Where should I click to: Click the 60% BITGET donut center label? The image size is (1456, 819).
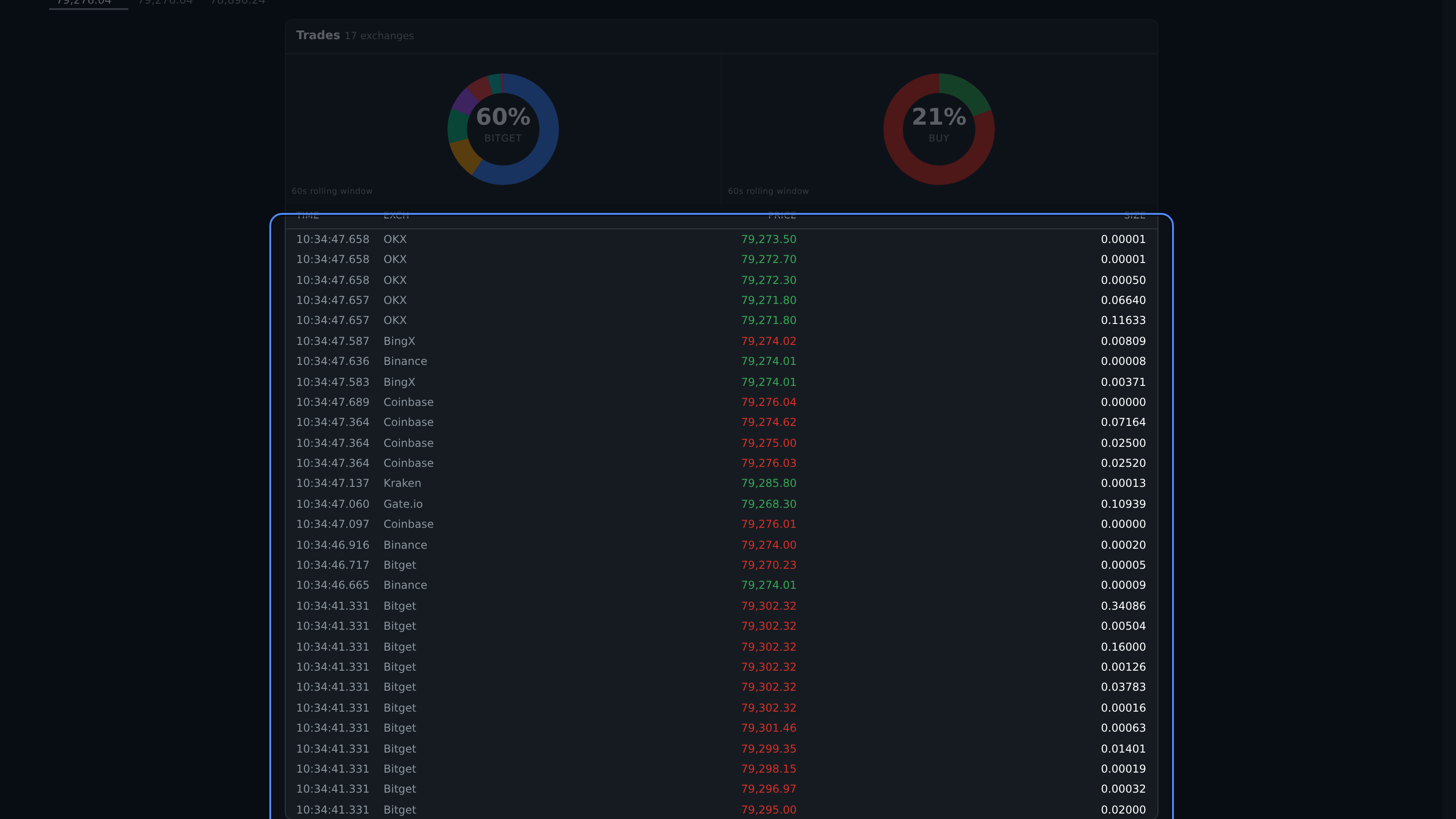click(503, 124)
